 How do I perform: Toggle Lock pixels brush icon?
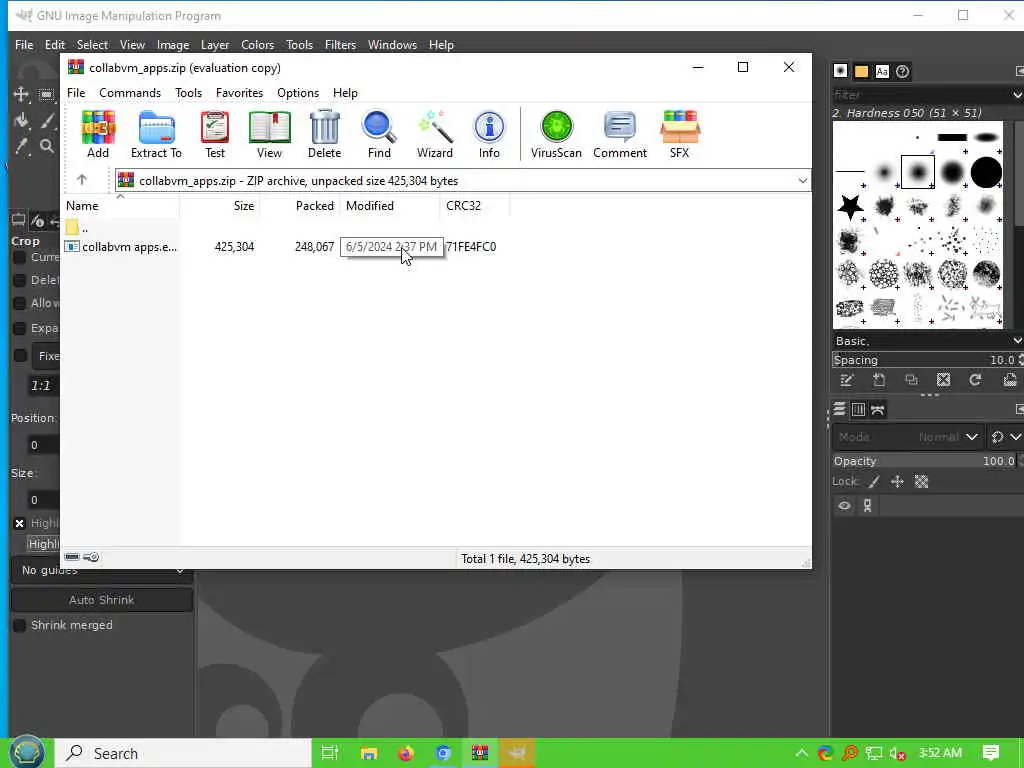coord(874,482)
